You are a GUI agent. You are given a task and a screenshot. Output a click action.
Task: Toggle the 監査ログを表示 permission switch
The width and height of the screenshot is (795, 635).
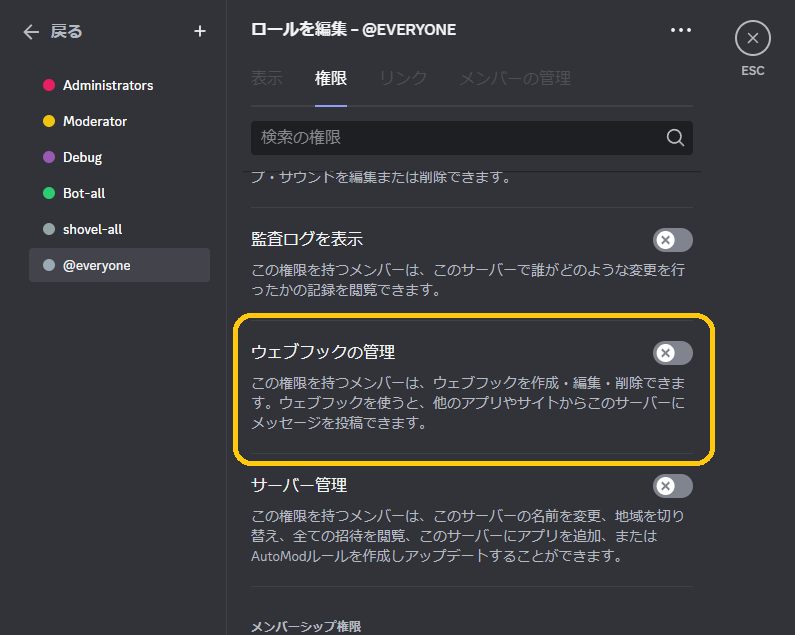click(673, 240)
